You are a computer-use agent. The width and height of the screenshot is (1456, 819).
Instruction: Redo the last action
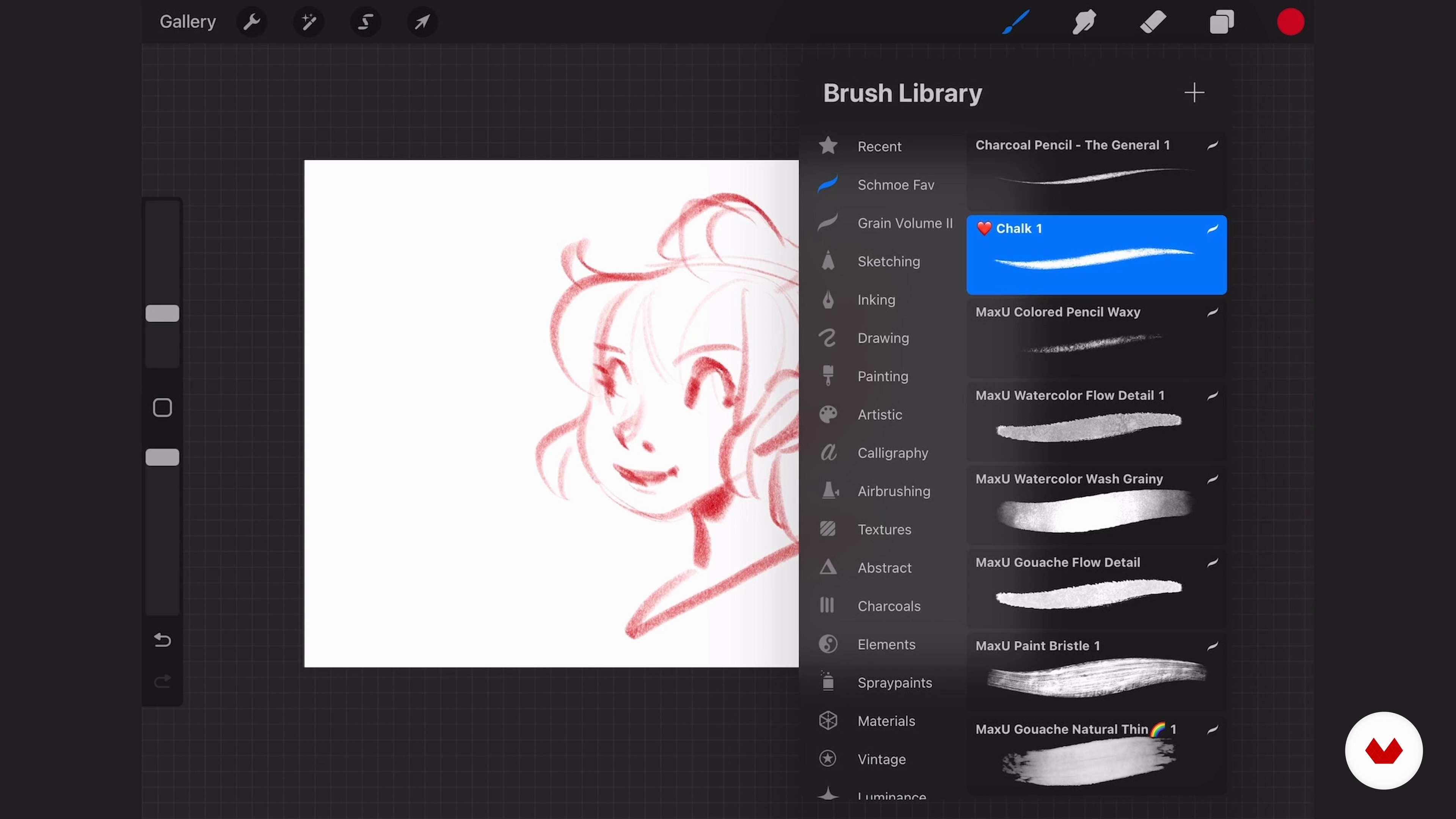pyautogui.click(x=162, y=681)
